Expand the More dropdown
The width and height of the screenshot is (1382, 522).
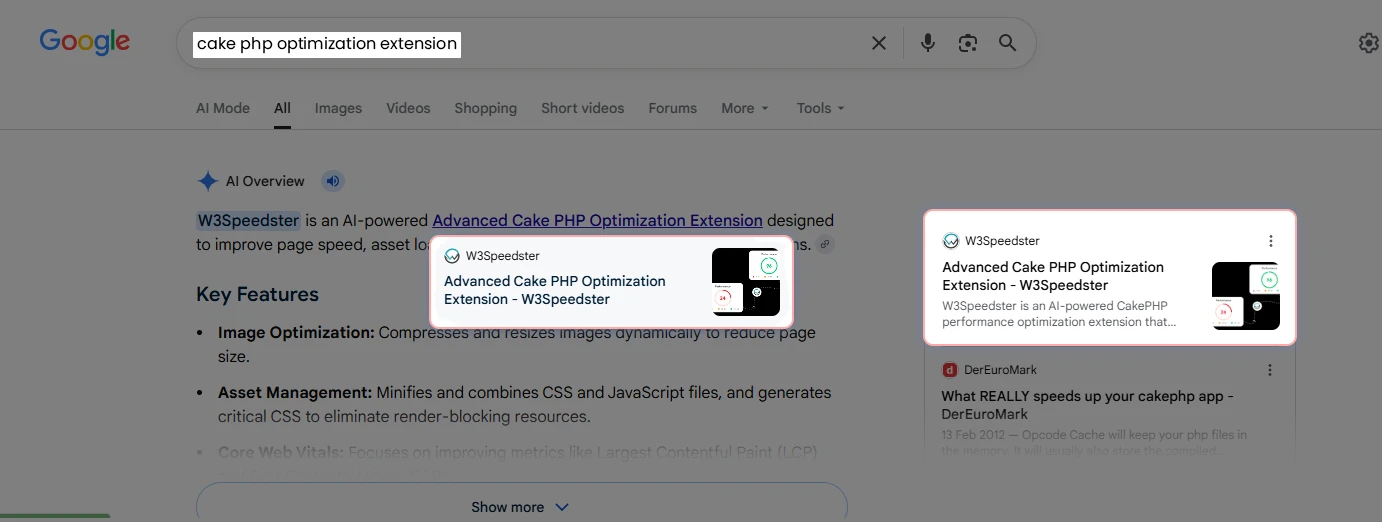click(745, 108)
